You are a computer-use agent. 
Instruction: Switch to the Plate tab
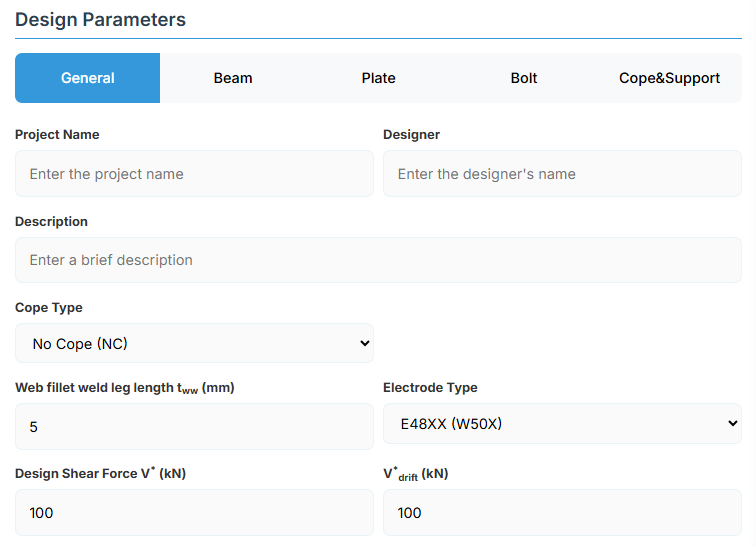point(378,78)
